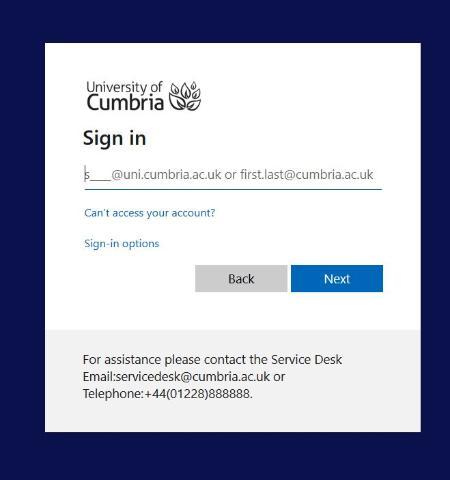The width and height of the screenshot is (450, 480).
Task: Click the 'Service Desk' words in the footer
Action: [306, 360]
